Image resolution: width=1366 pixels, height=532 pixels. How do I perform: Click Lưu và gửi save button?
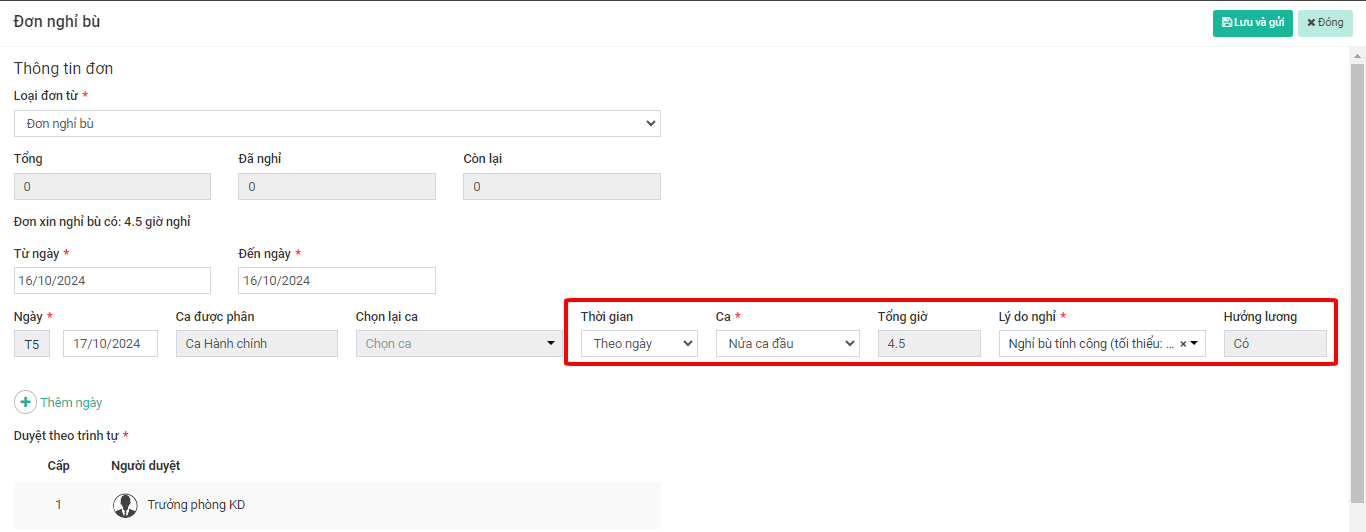[x=1252, y=23]
